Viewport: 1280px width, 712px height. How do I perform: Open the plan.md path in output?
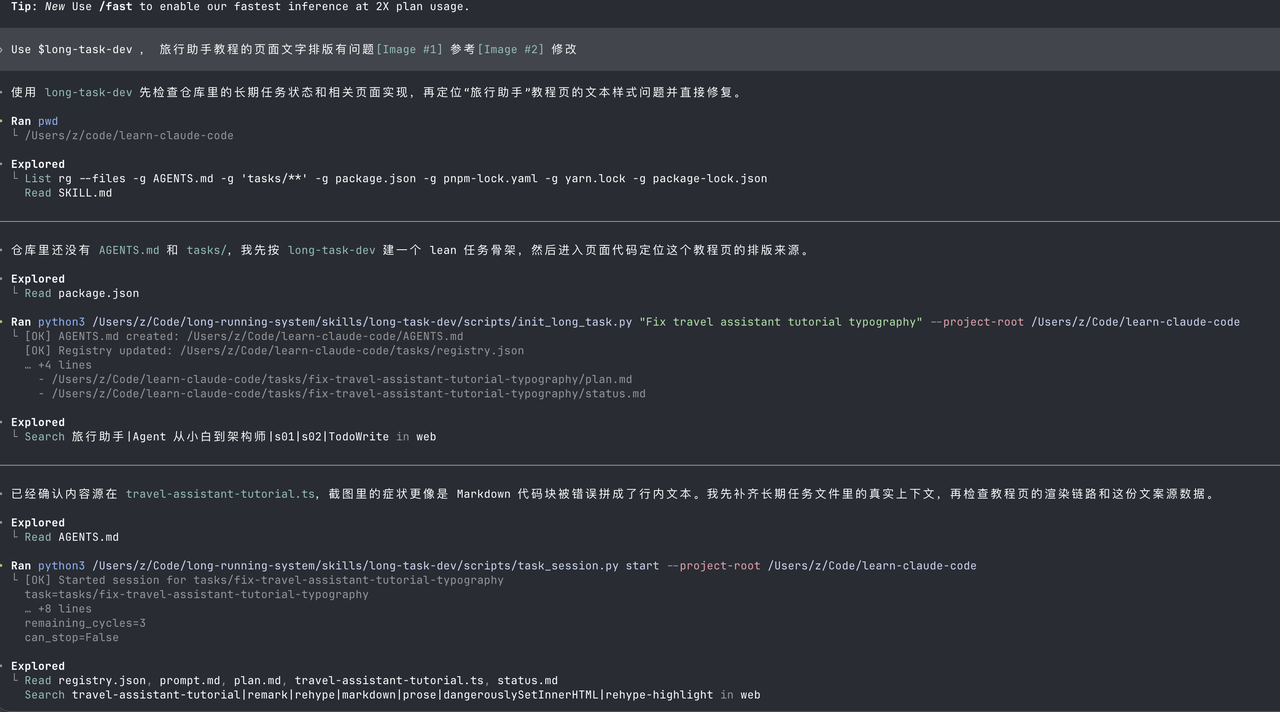(342, 379)
